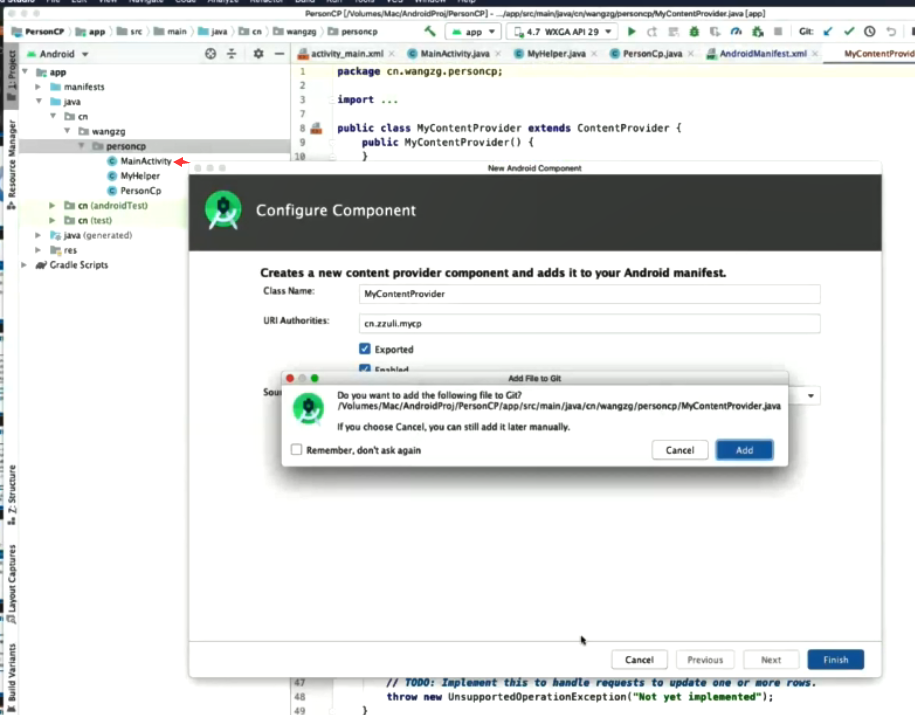Click the Class Name field MyContentProvider
Screen dimensions: 915x715
589,294
